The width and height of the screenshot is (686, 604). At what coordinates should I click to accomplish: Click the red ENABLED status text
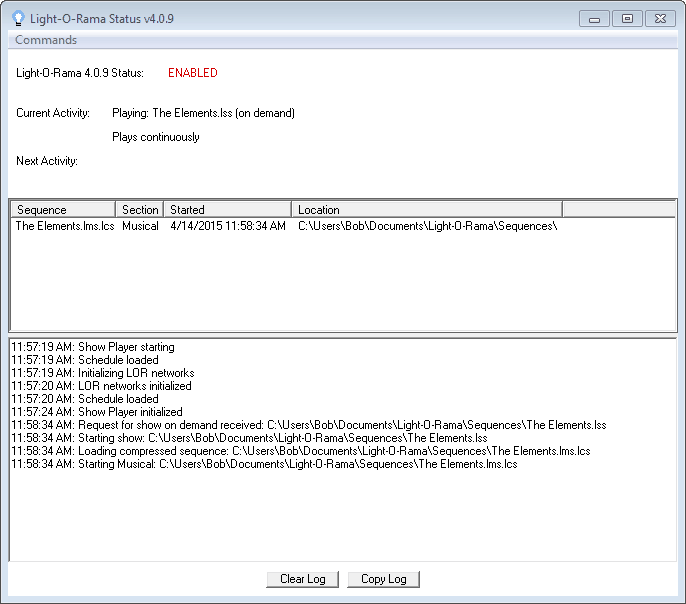[x=192, y=73]
